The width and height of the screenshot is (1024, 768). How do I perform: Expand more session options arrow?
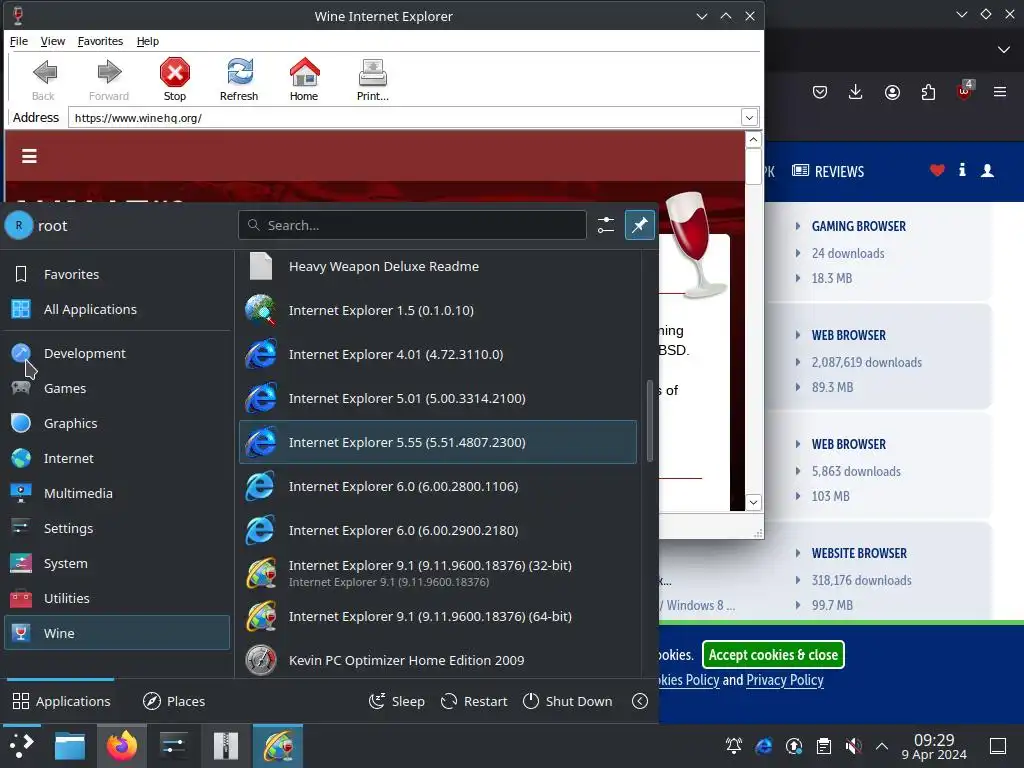click(640, 701)
